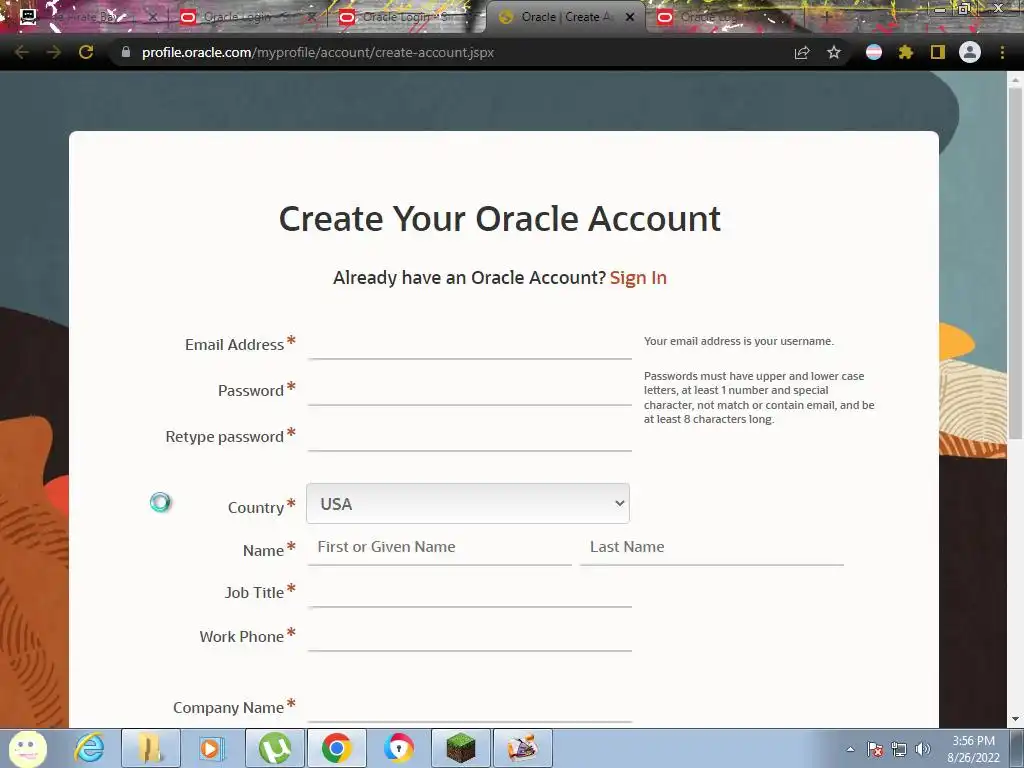Click the First or Given Name field

(440, 547)
